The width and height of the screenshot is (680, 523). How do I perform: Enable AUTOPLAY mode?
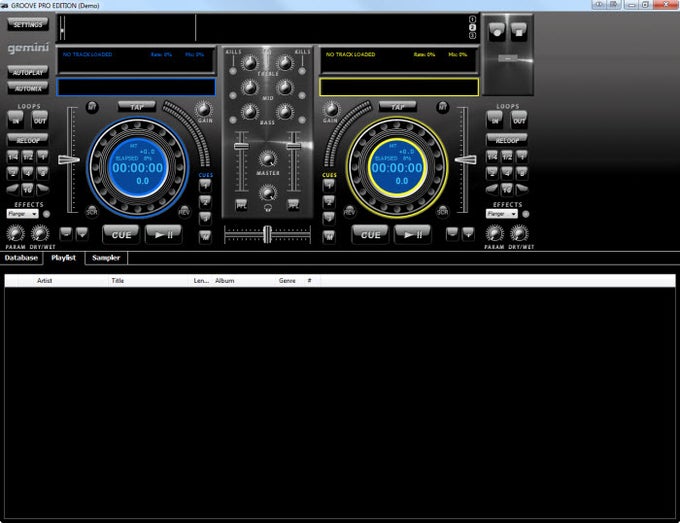click(28, 72)
